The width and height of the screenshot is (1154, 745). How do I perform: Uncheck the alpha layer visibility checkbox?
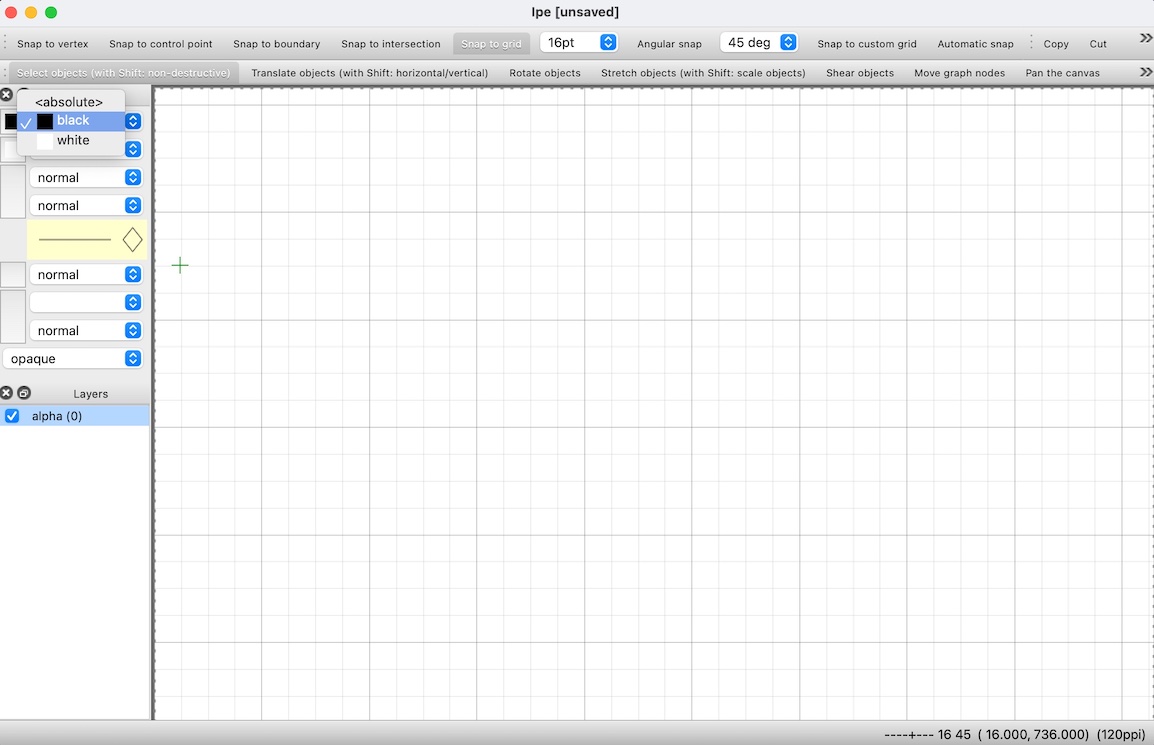(12, 416)
